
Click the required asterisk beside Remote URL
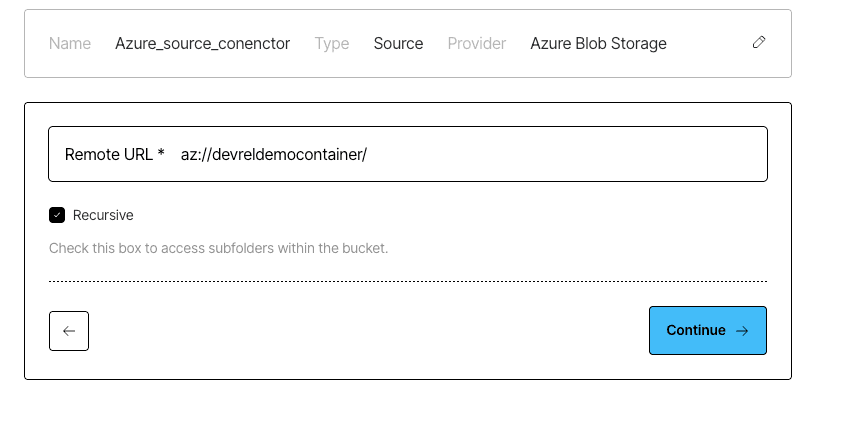point(161,152)
